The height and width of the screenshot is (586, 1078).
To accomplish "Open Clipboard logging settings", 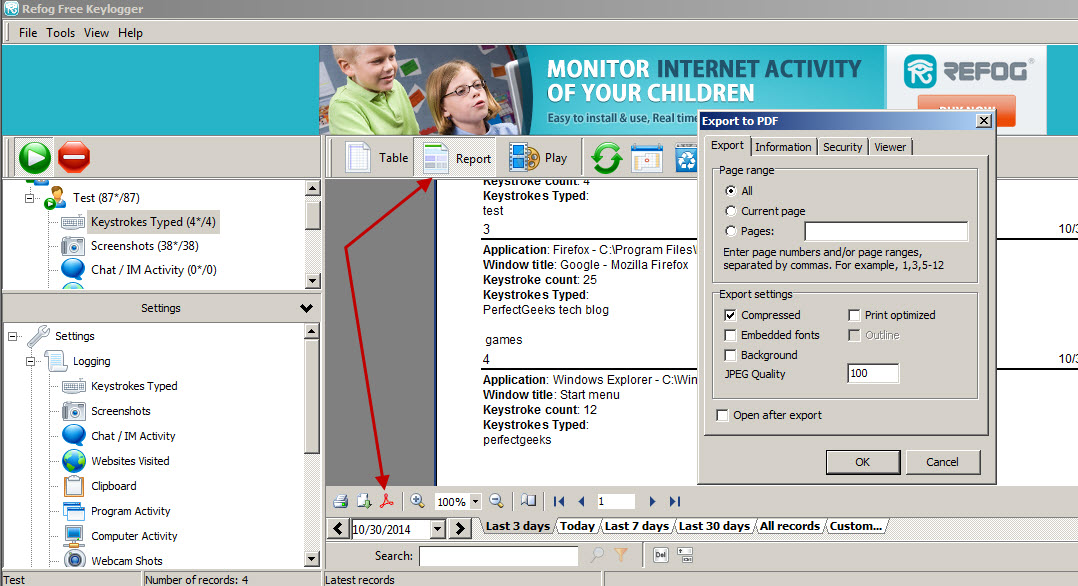I will 113,486.
